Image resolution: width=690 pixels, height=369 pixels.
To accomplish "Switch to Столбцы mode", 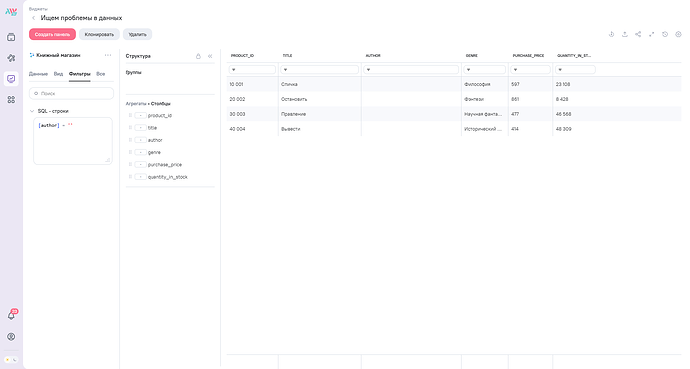I will (x=161, y=104).
